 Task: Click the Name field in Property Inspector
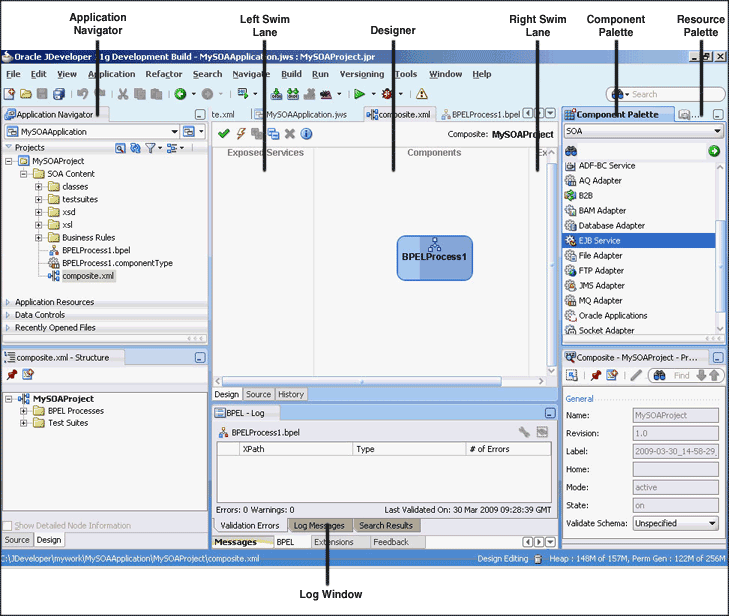pyautogui.click(x=675, y=415)
